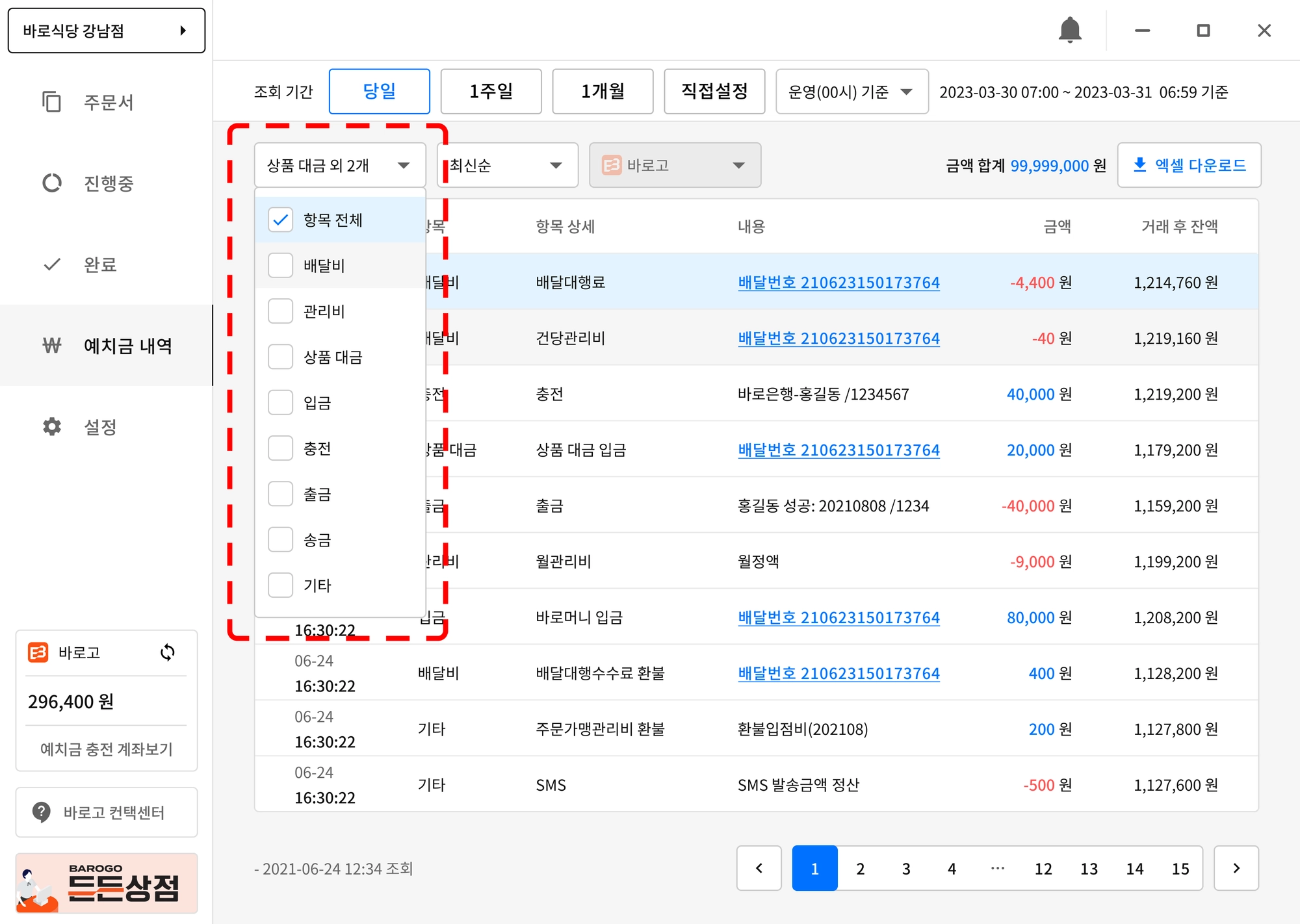Click the 완료 checkmark icon
Screen dimensions: 1300x924
click(52, 264)
